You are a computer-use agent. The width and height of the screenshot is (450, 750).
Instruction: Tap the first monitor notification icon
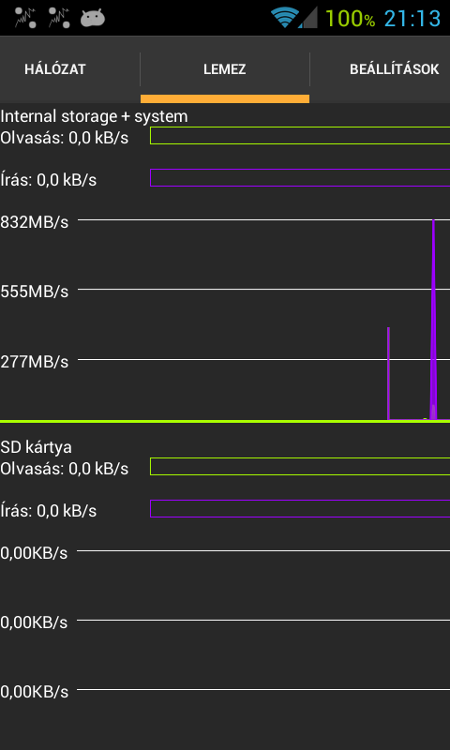[x=26, y=18]
